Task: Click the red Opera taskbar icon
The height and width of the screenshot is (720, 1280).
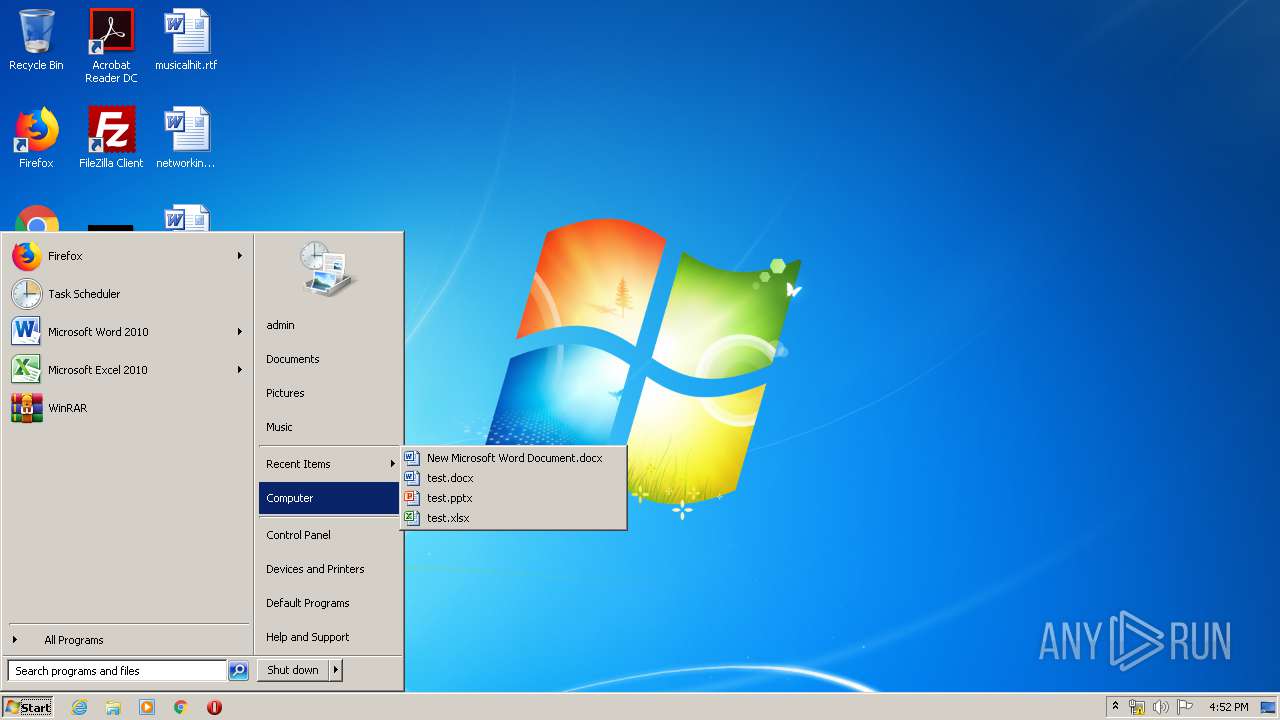Action: (x=214, y=707)
